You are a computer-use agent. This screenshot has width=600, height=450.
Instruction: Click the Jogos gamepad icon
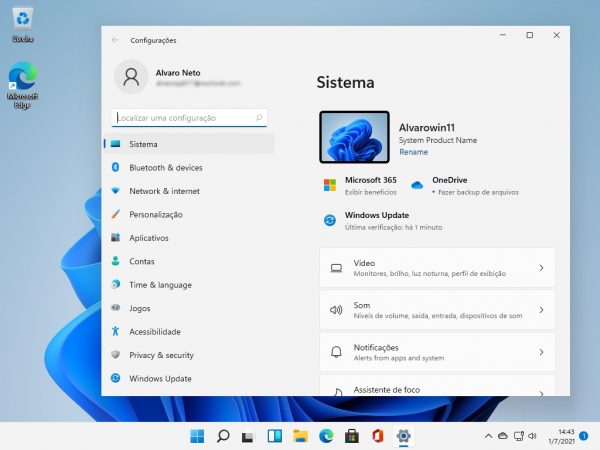pos(116,308)
